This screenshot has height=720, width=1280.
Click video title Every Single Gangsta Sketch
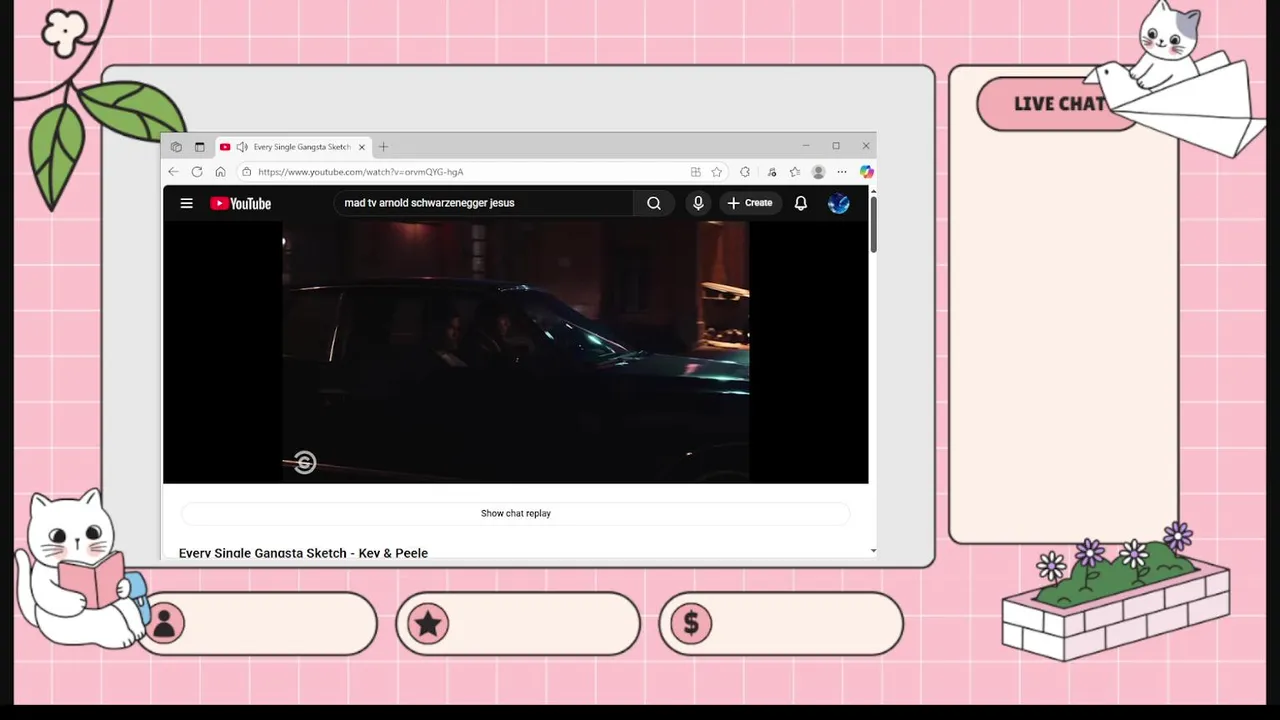click(303, 553)
